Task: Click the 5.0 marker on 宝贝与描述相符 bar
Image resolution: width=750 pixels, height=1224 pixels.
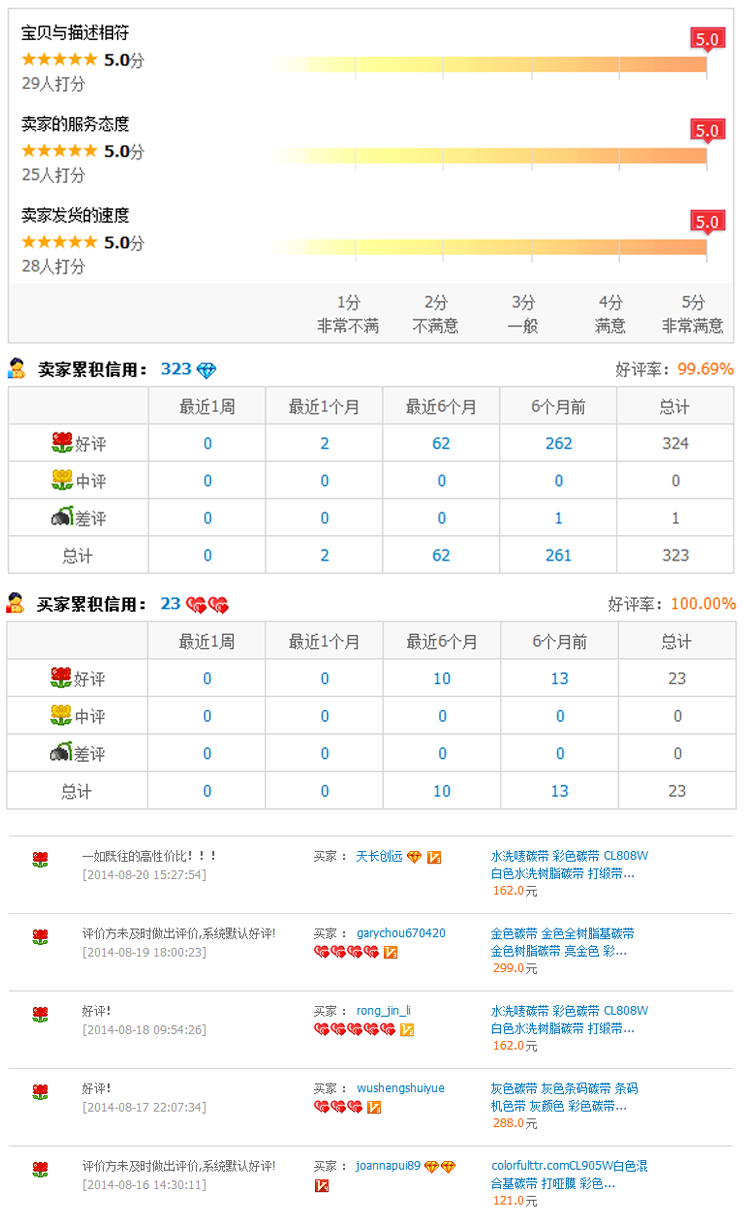Action: [707, 40]
